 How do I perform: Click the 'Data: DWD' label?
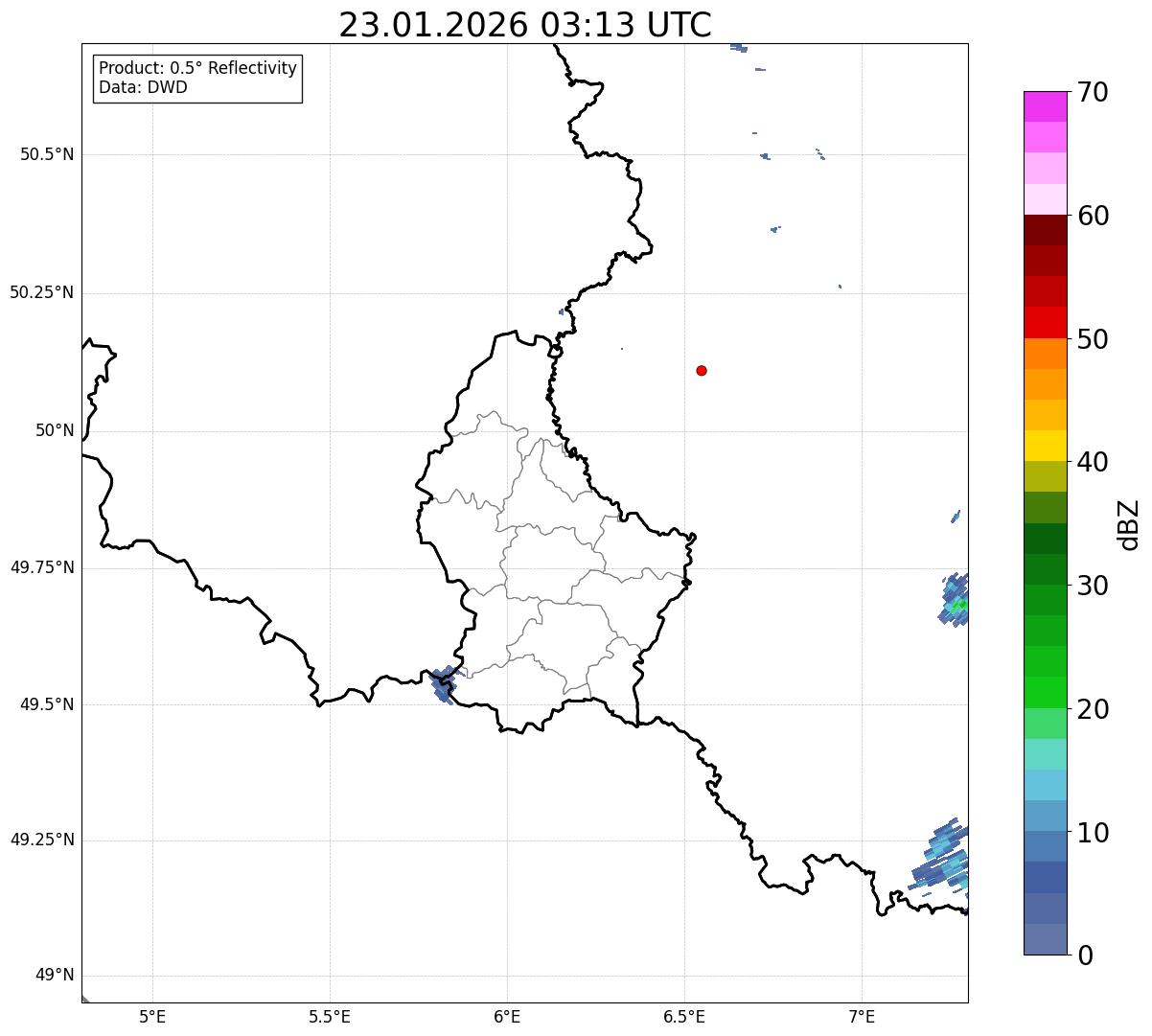144,88
